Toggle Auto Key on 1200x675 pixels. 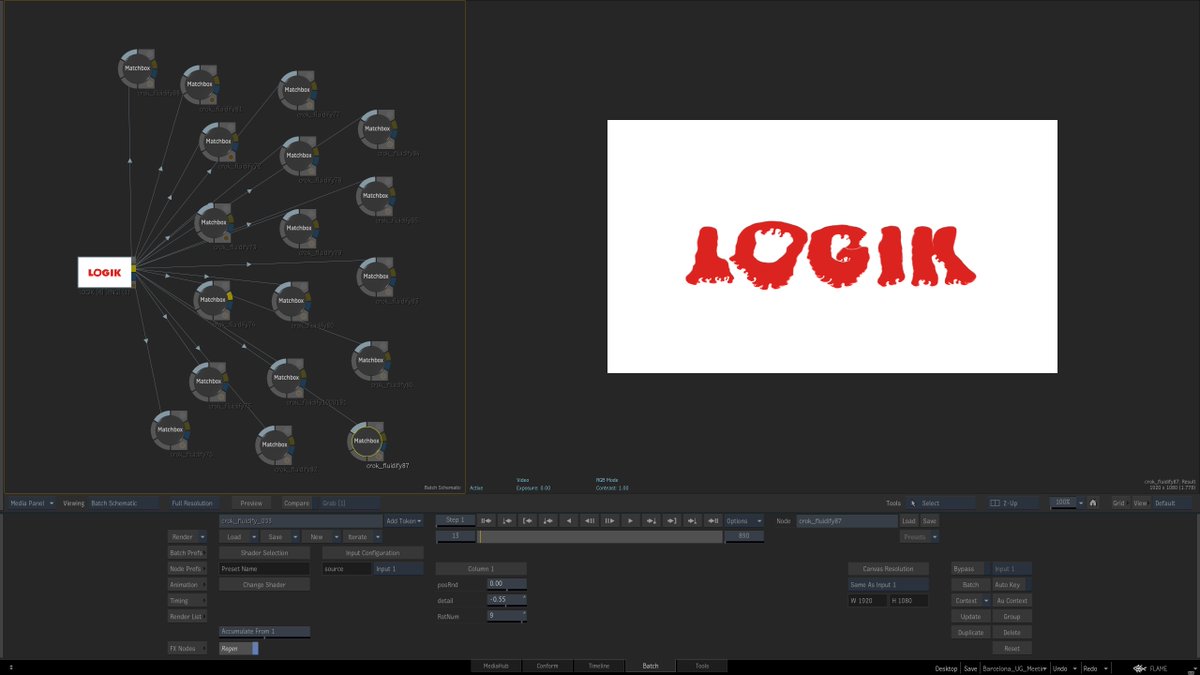[1011, 584]
